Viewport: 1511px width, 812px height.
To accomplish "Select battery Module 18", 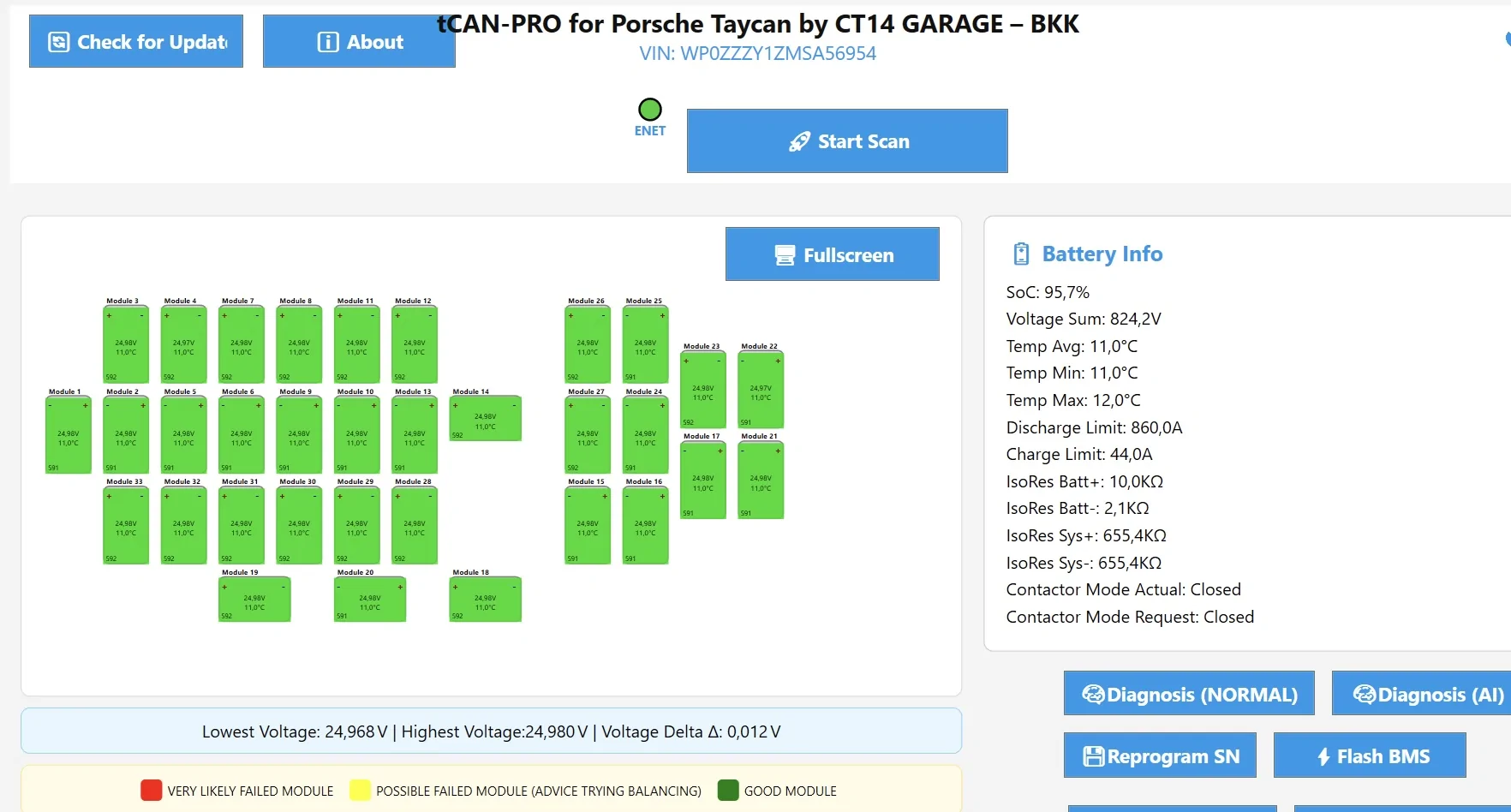I will [x=486, y=599].
